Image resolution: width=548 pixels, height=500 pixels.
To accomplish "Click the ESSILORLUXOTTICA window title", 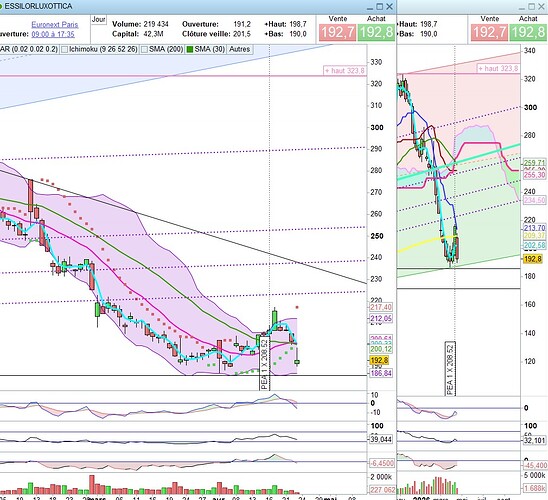I will pos(38,6).
